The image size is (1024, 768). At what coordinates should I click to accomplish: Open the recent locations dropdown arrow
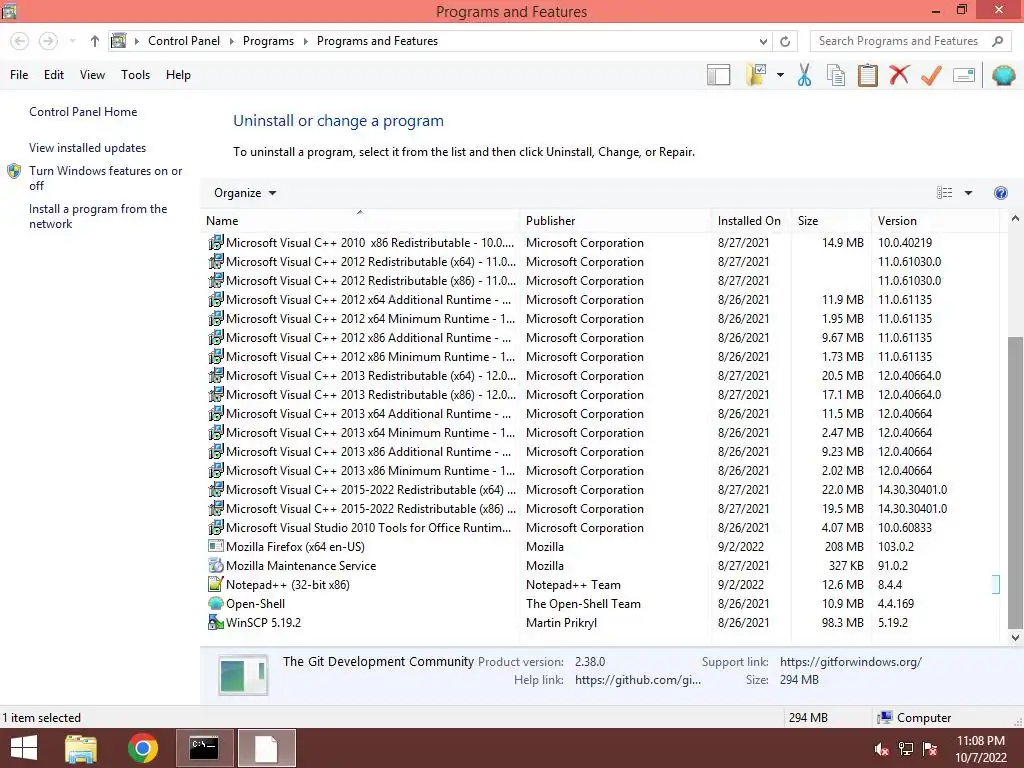(72, 41)
